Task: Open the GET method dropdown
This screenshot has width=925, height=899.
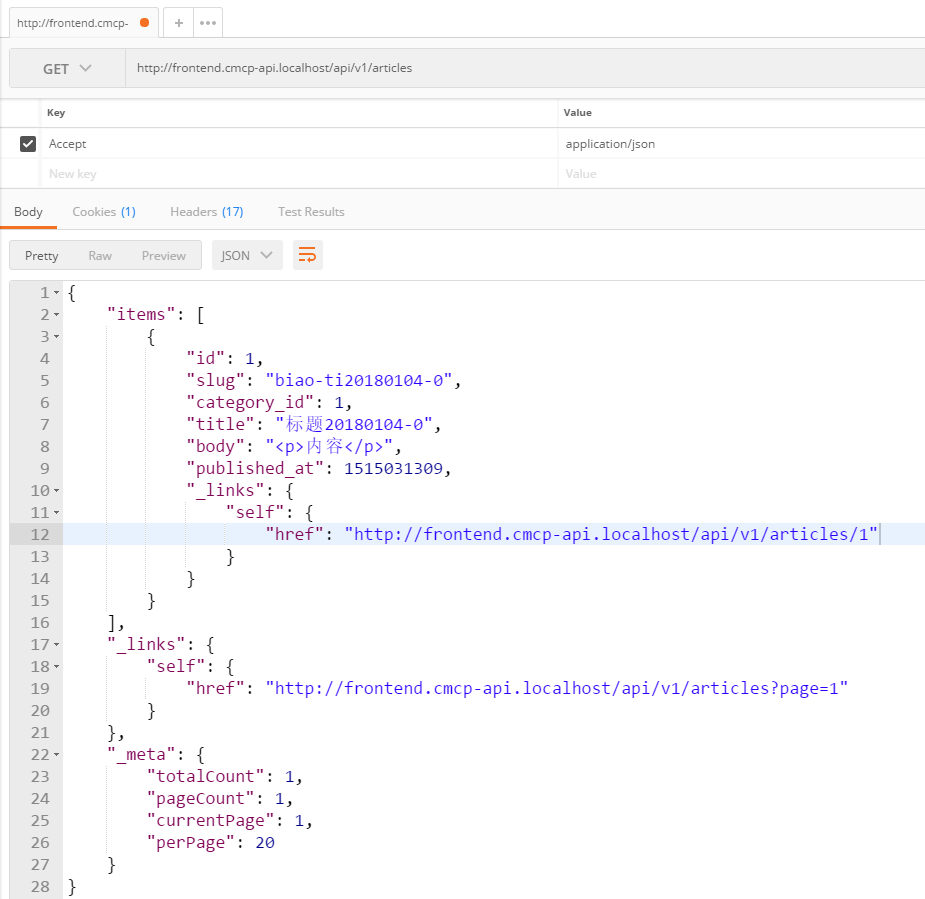Action: pos(67,68)
